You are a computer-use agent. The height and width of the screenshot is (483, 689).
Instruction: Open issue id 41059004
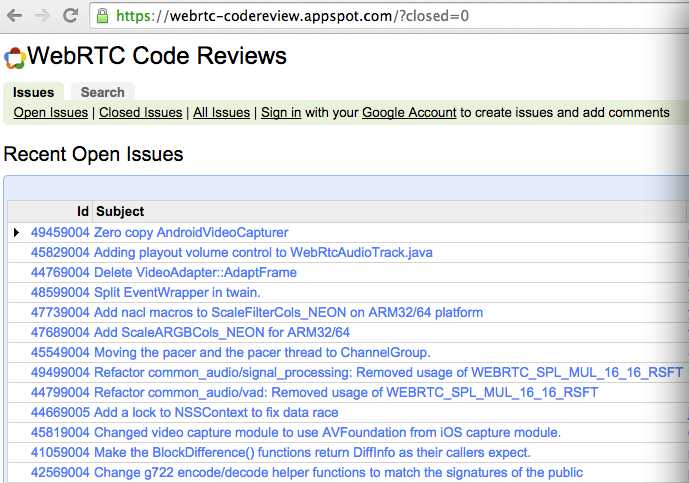point(60,452)
